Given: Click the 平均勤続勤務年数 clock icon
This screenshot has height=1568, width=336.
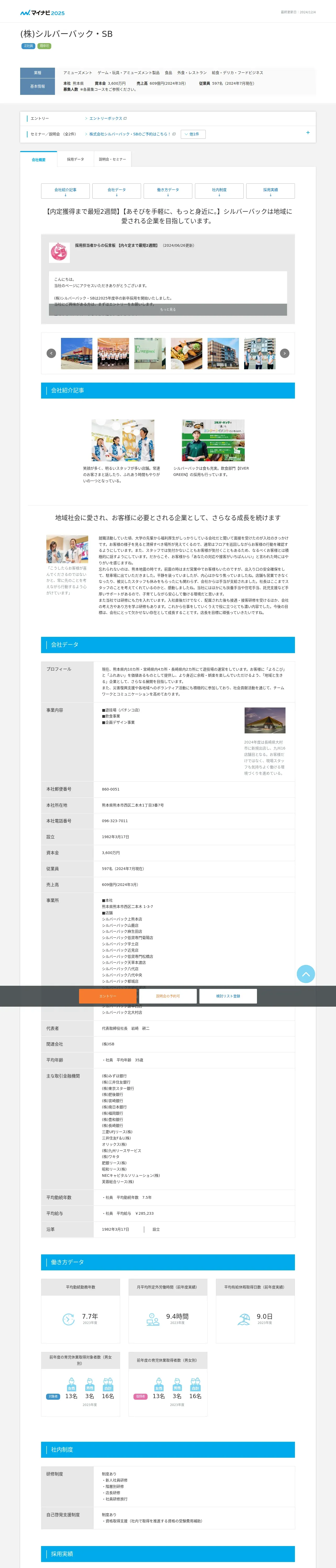Looking at the screenshot, I should (x=68, y=1319).
